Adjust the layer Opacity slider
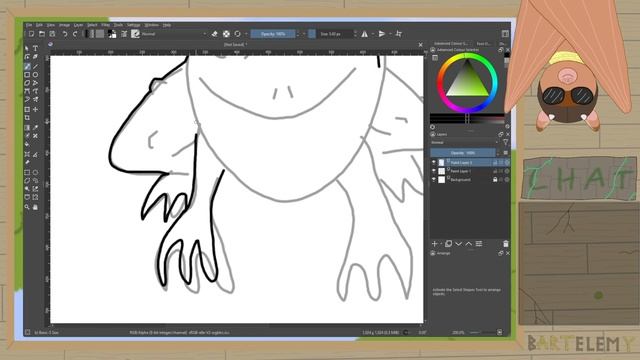The height and width of the screenshot is (360, 640). point(463,153)
